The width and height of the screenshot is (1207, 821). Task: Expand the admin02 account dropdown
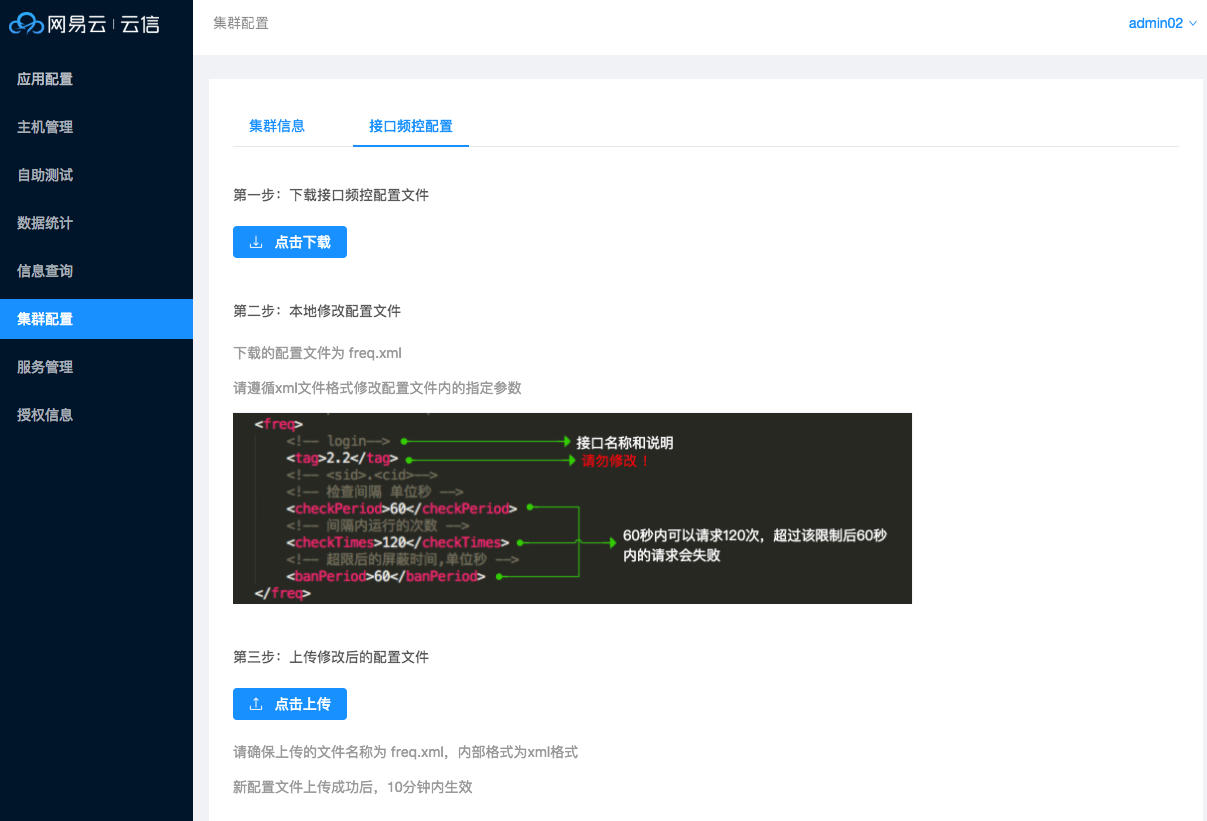(x=1162, y=22)
